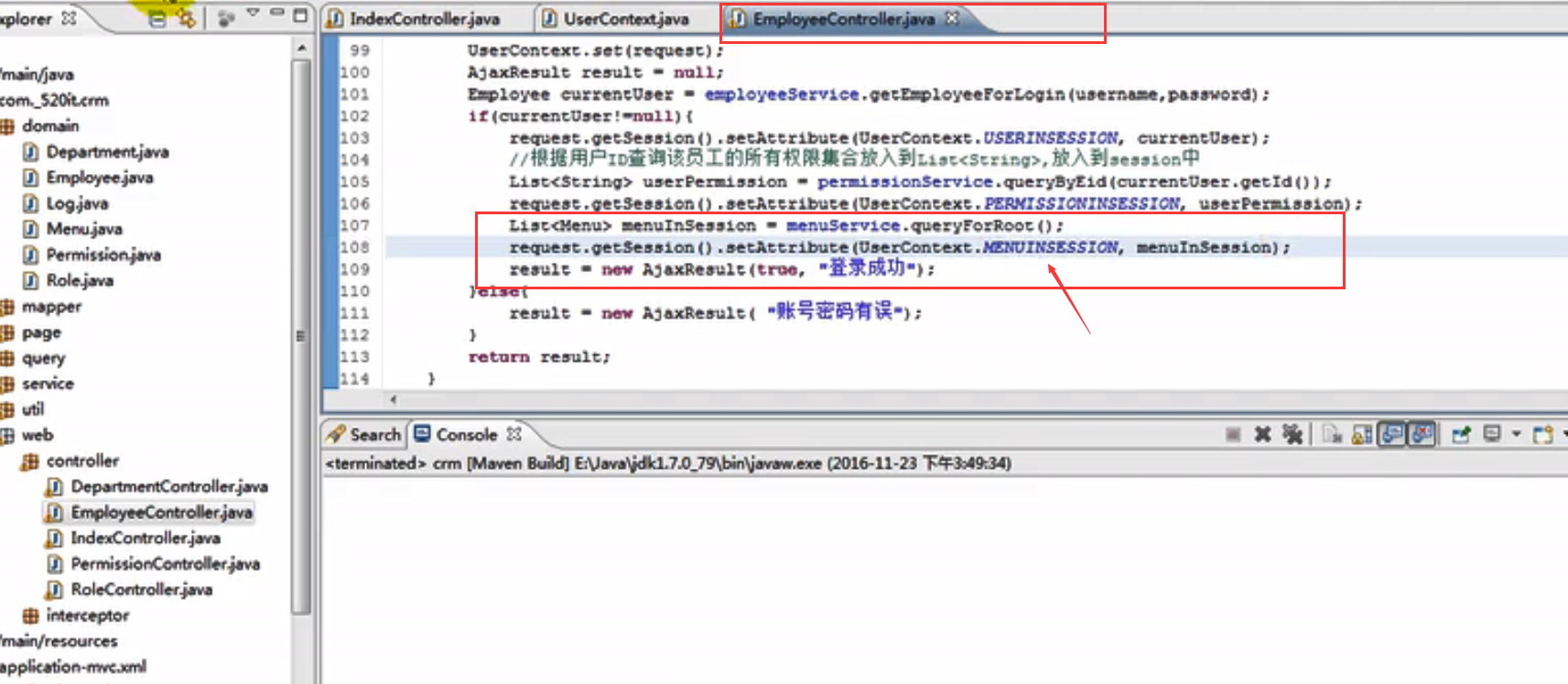Open Log.java in the domain package
This screenshot has width=1568, height=684.
point(77,203)
